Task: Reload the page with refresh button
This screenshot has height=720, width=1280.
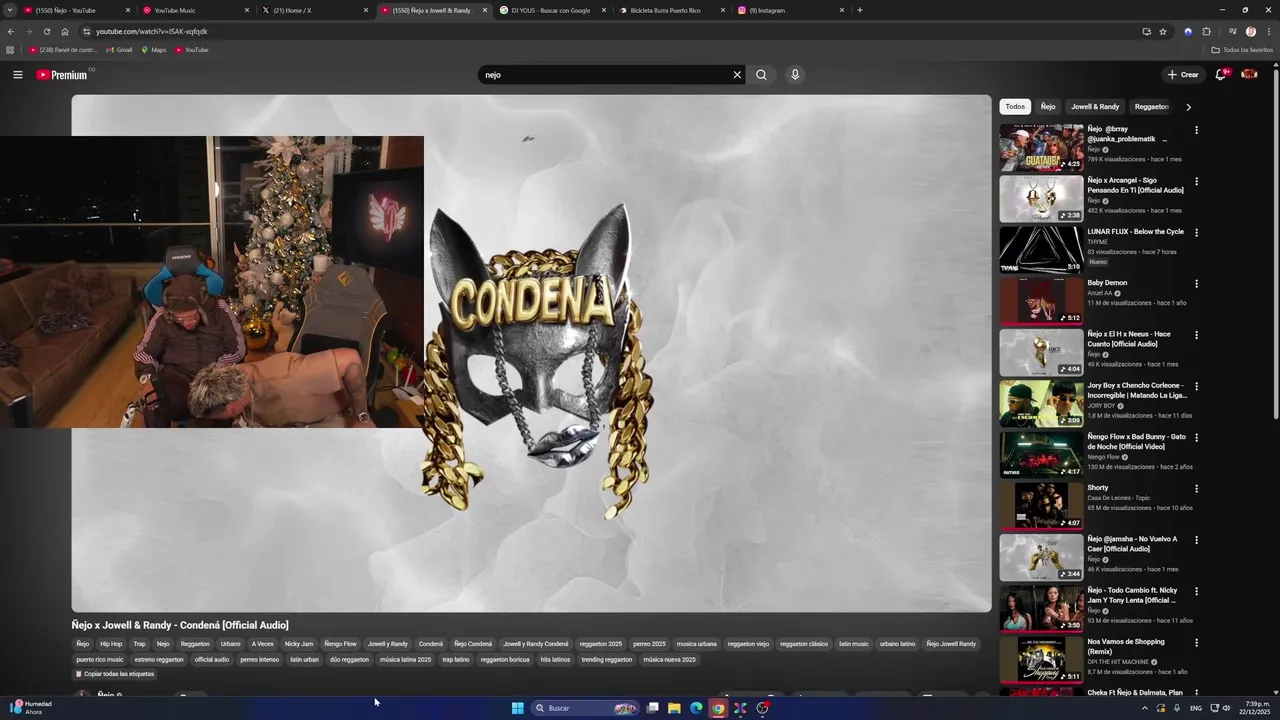Action: 47,31
